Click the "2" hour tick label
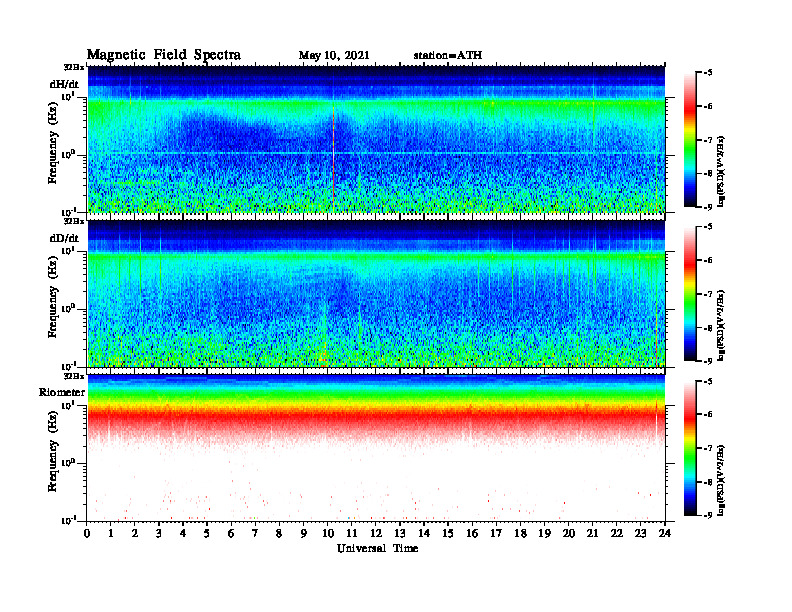The width and height of the screenshot is (792, 612). (x=135, y=533)
